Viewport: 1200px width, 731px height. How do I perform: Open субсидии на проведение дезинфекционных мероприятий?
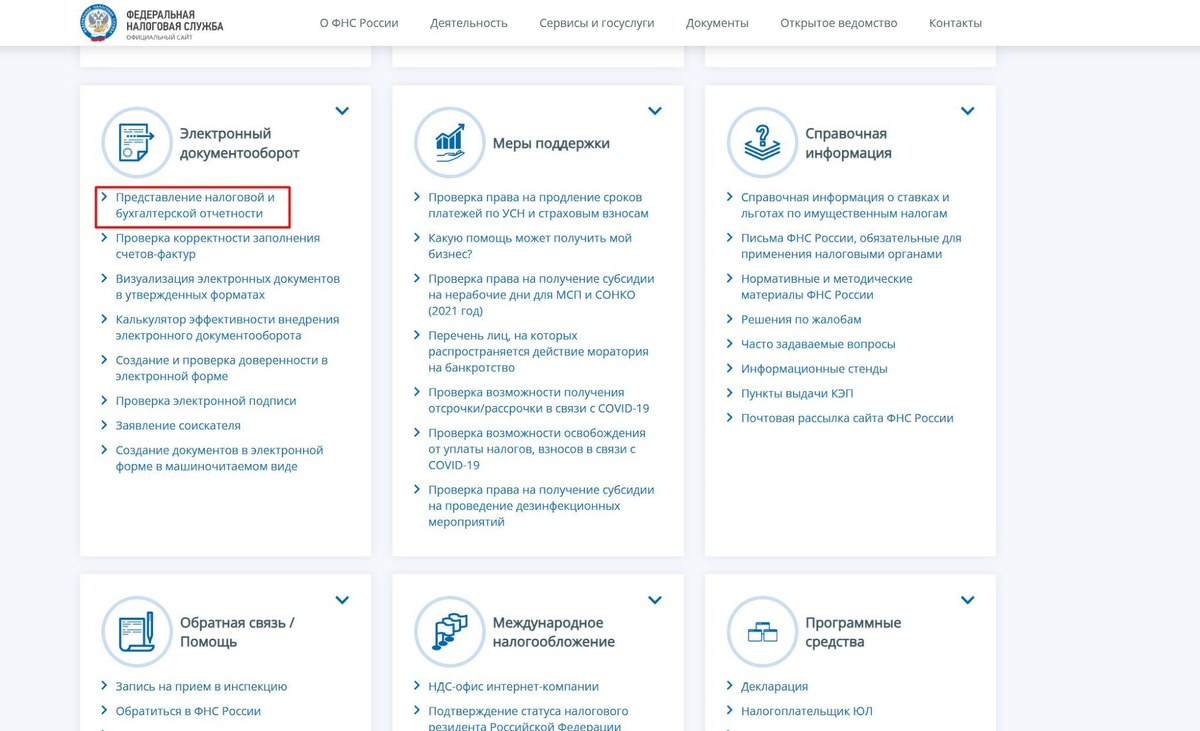[x=541, y=506]
